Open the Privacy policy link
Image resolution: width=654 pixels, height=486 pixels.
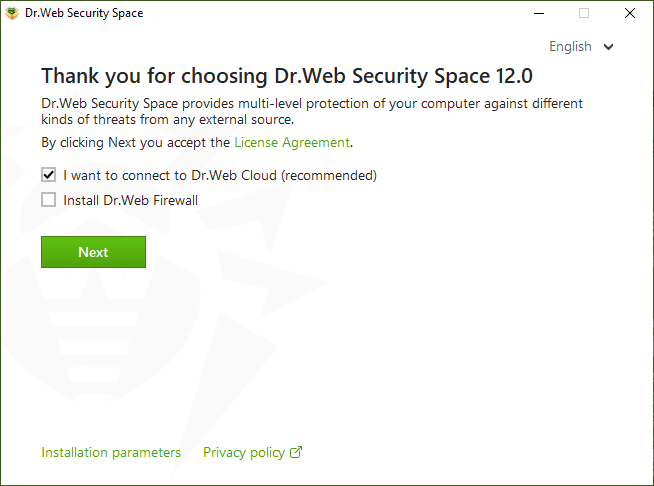(244, 452)
